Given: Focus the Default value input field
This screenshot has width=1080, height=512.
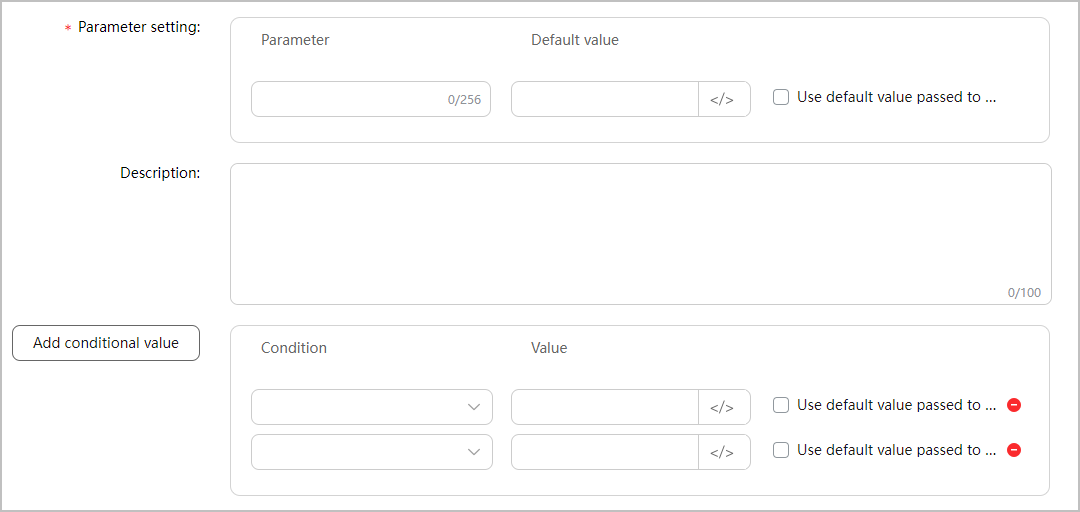Looking at the screenshot, I should pos(605,99).
